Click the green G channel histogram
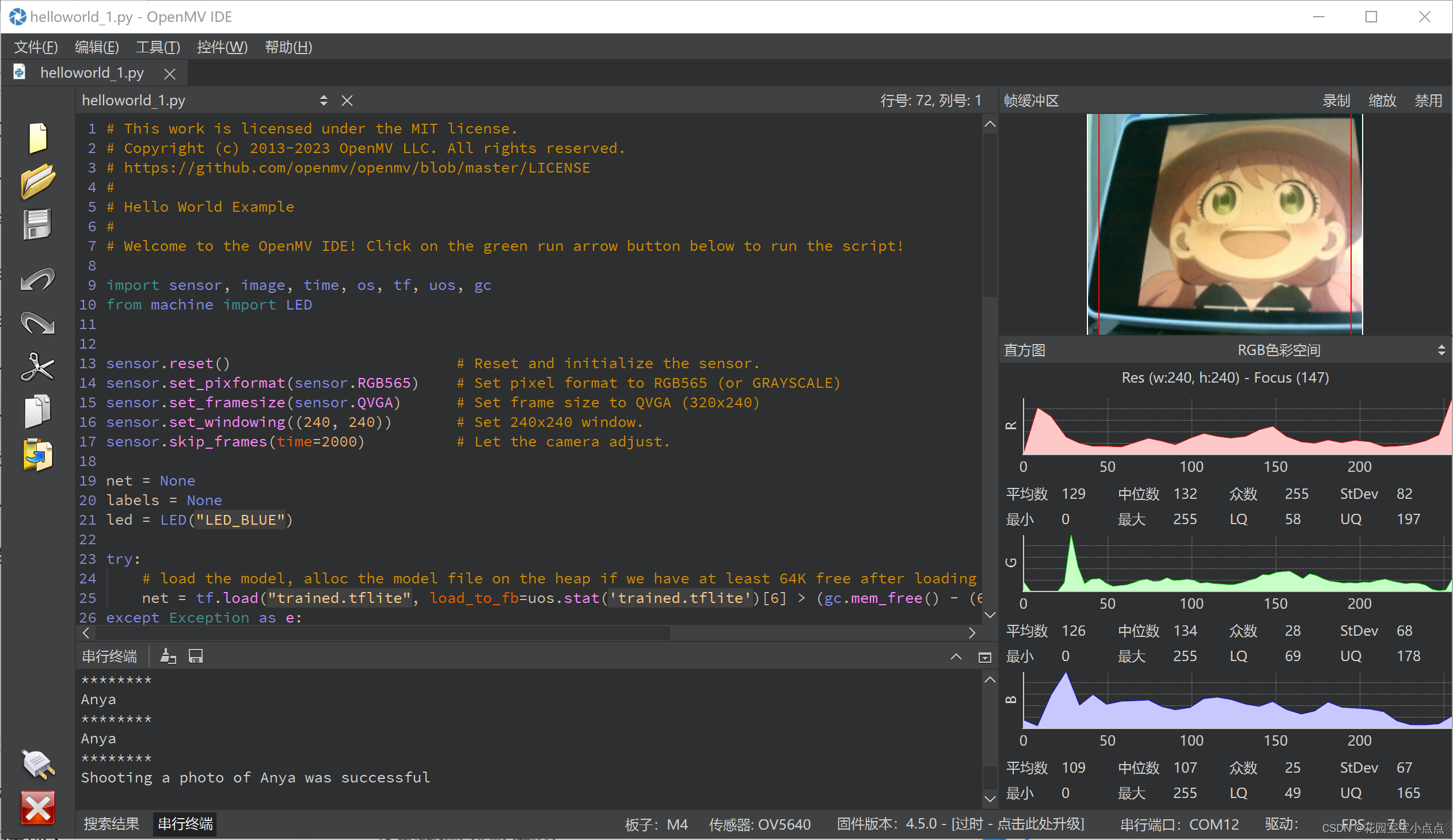The width and height of the screenshot is (1453, 840). [x=1237, y=563]
